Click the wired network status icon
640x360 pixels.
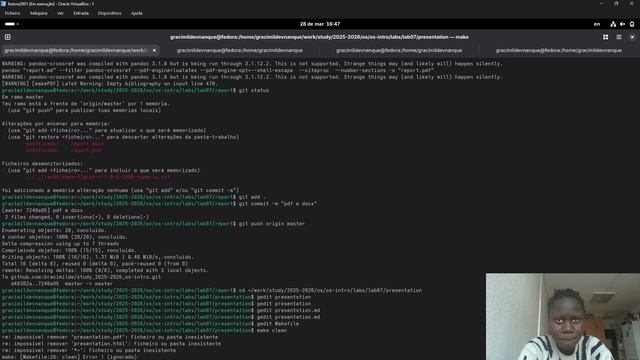(613, 24)
